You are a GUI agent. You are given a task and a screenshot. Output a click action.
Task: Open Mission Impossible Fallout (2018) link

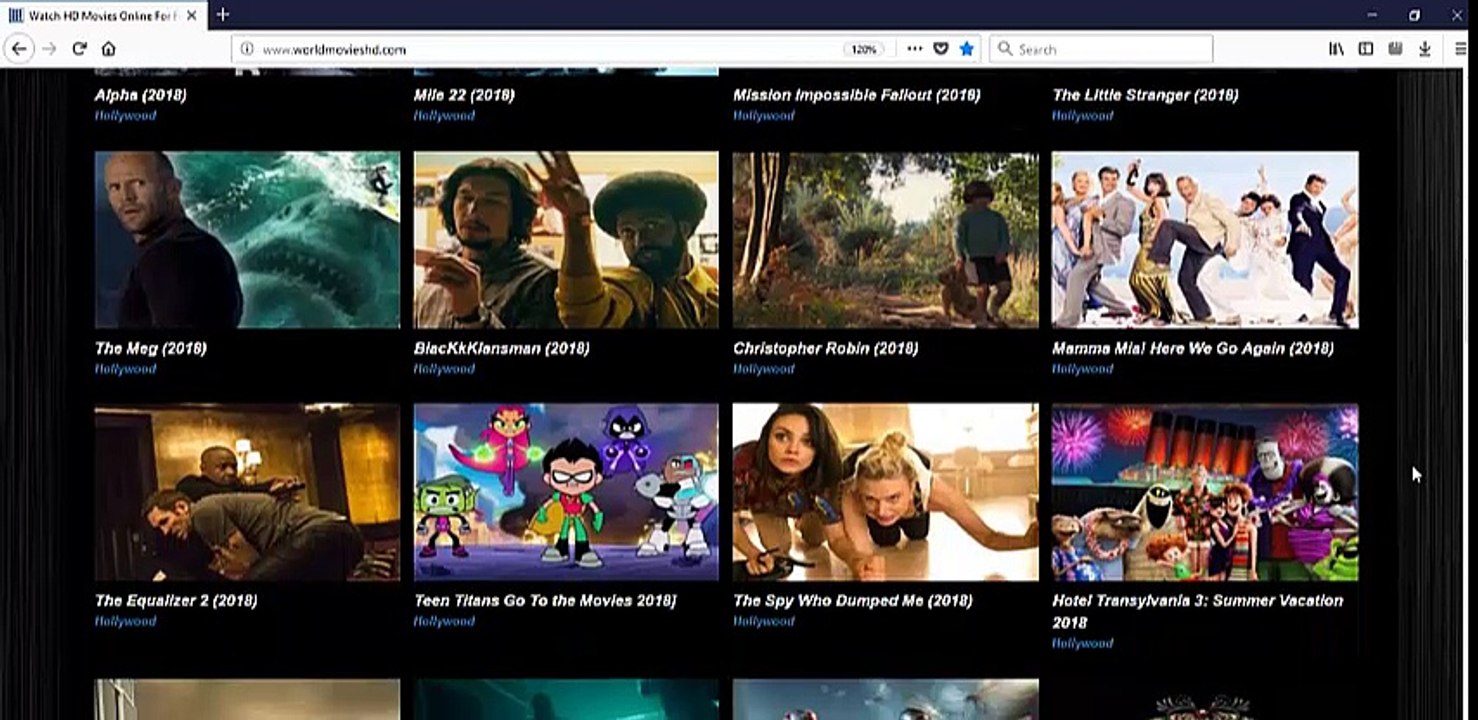pyautogui.click(x=857, y=95)
